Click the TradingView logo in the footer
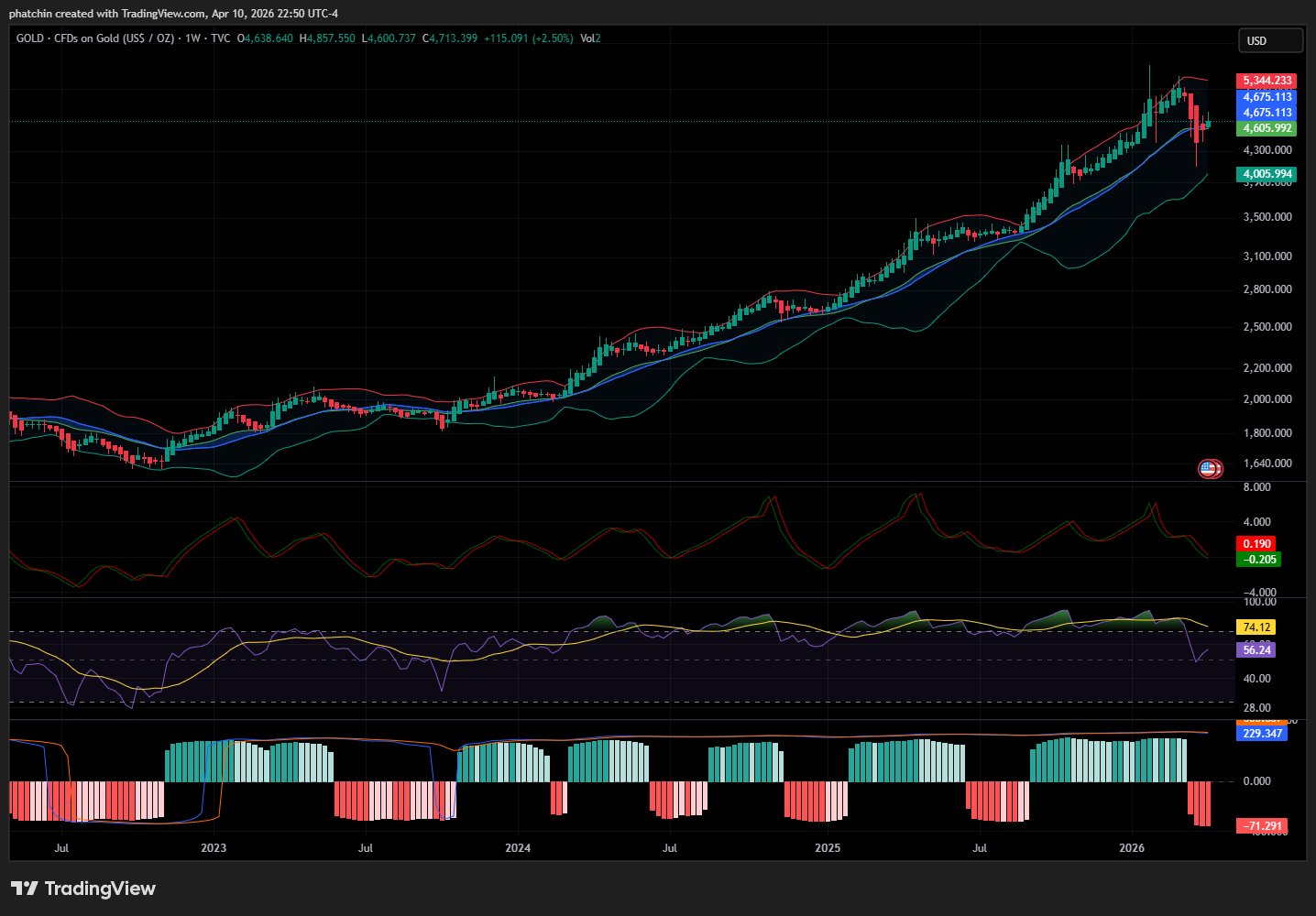Image resolution: width=1316 pixels, height=916 pixels. tap(83, 889)
